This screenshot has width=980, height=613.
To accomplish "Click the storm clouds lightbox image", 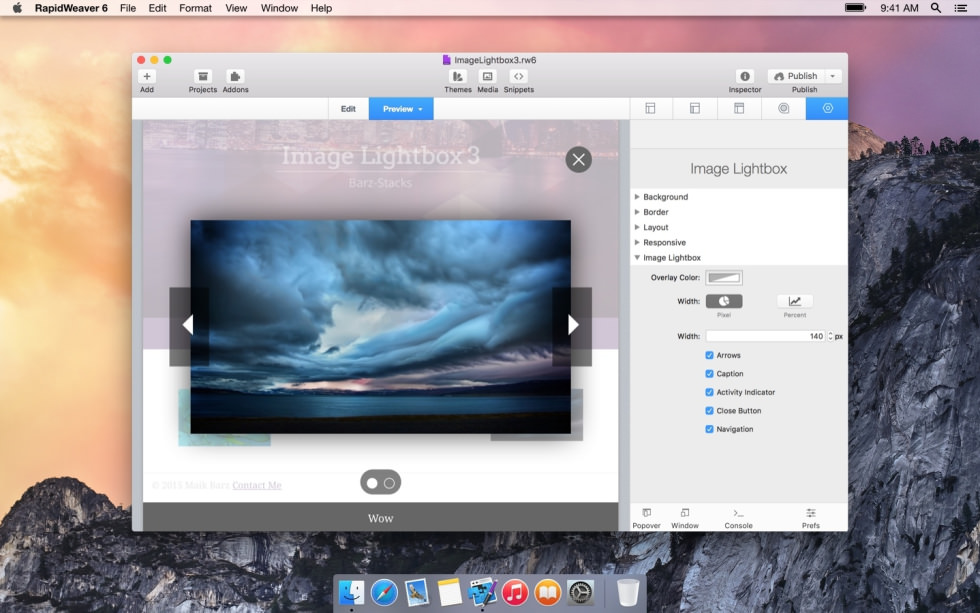I will pyautogui.click(x=381, y=326).
